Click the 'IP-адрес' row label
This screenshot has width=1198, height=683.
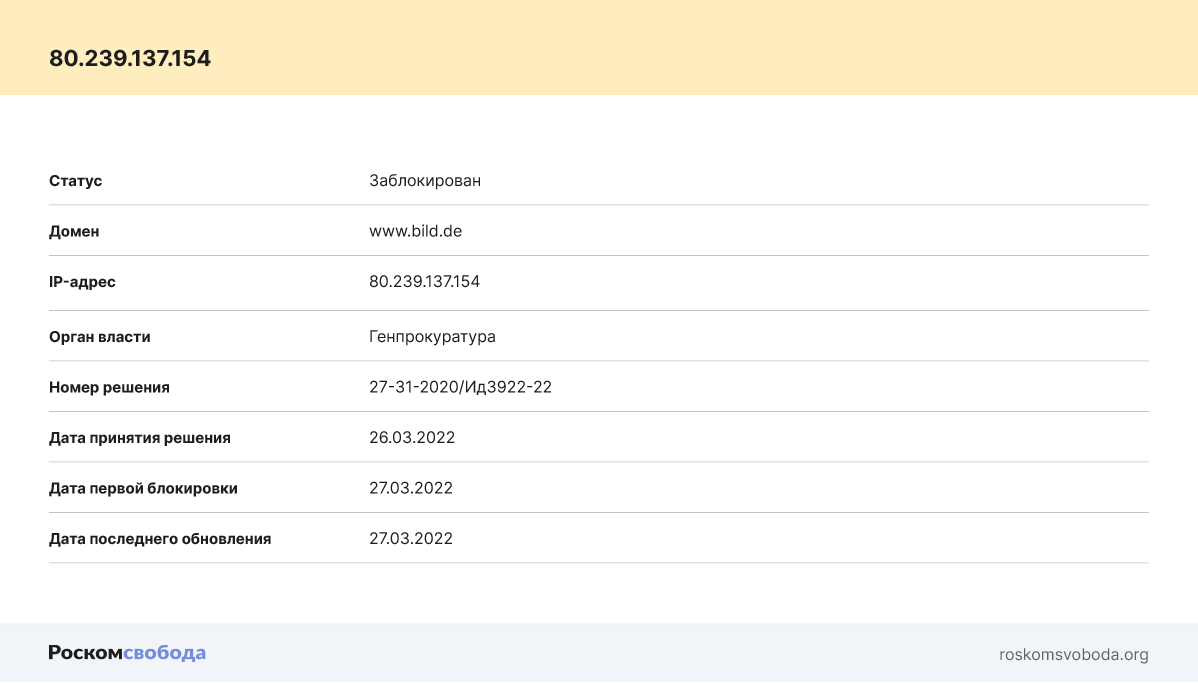[82, 282]
